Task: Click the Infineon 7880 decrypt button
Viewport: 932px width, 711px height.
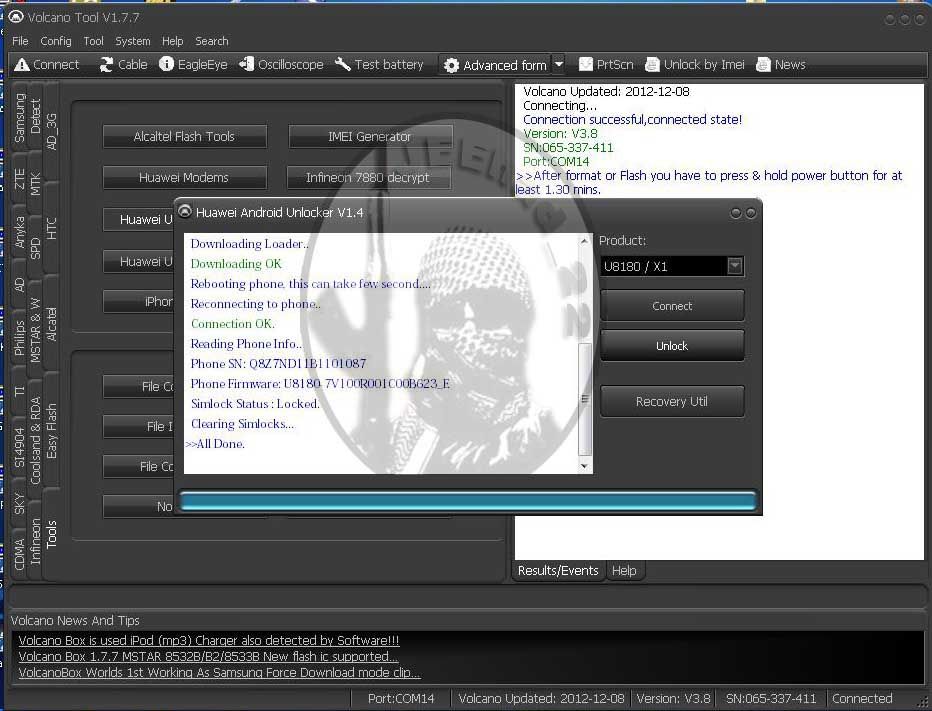Action: click(x=369, y=177)
